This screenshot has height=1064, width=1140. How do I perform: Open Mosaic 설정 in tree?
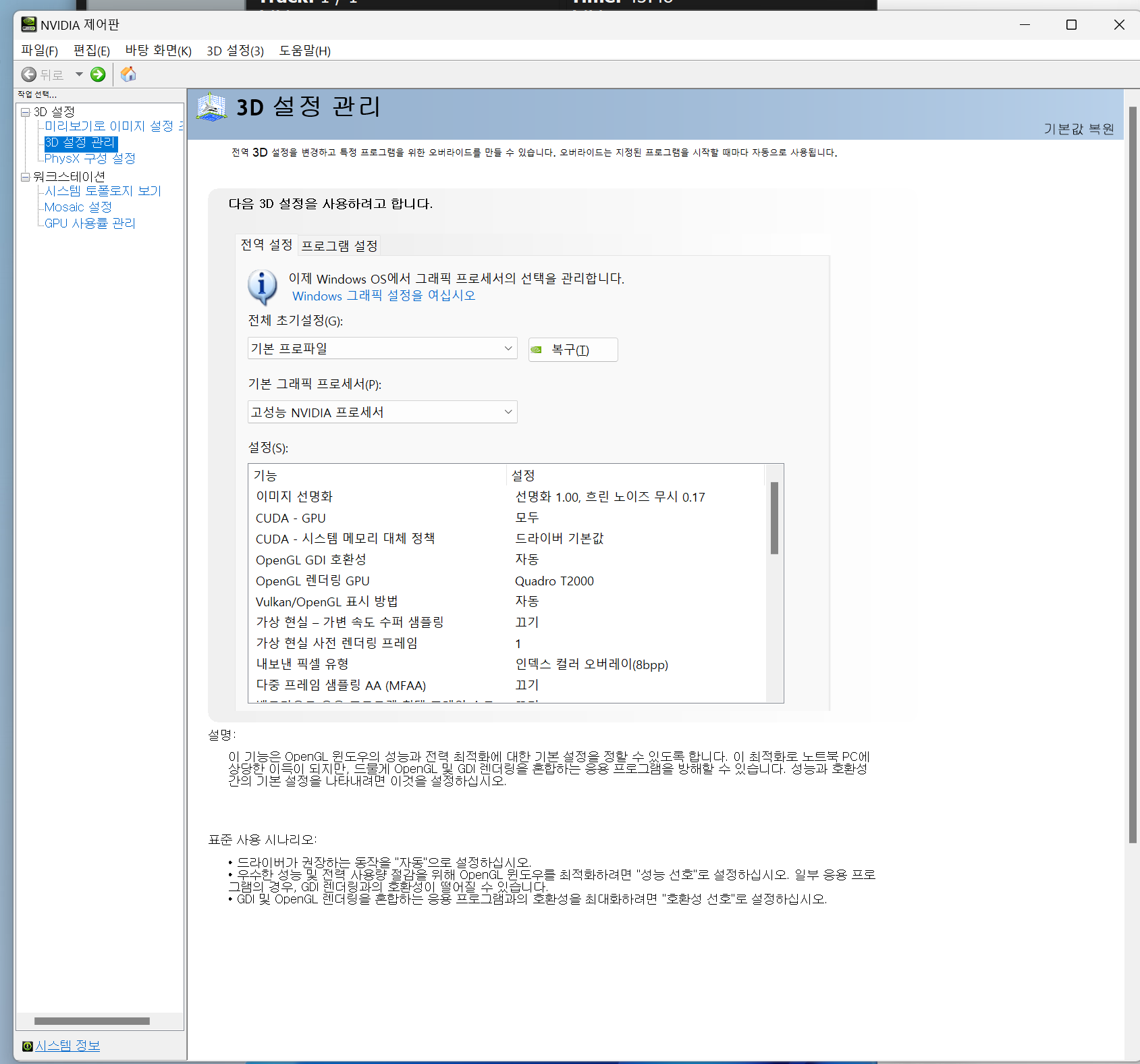[78, 207]
